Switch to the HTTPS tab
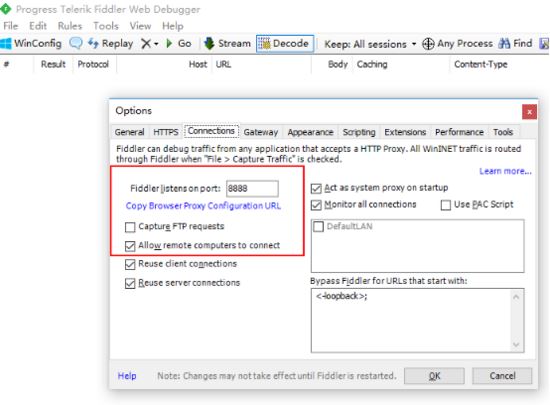The height and width of the screenshot is (405, 550). pos(166,132)
